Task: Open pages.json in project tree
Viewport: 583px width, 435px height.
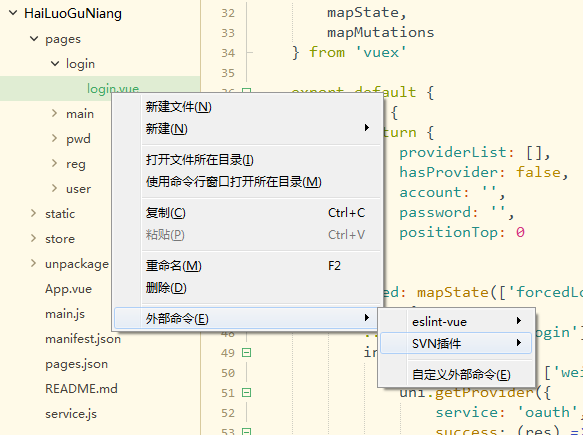Action: coord(77,364)
